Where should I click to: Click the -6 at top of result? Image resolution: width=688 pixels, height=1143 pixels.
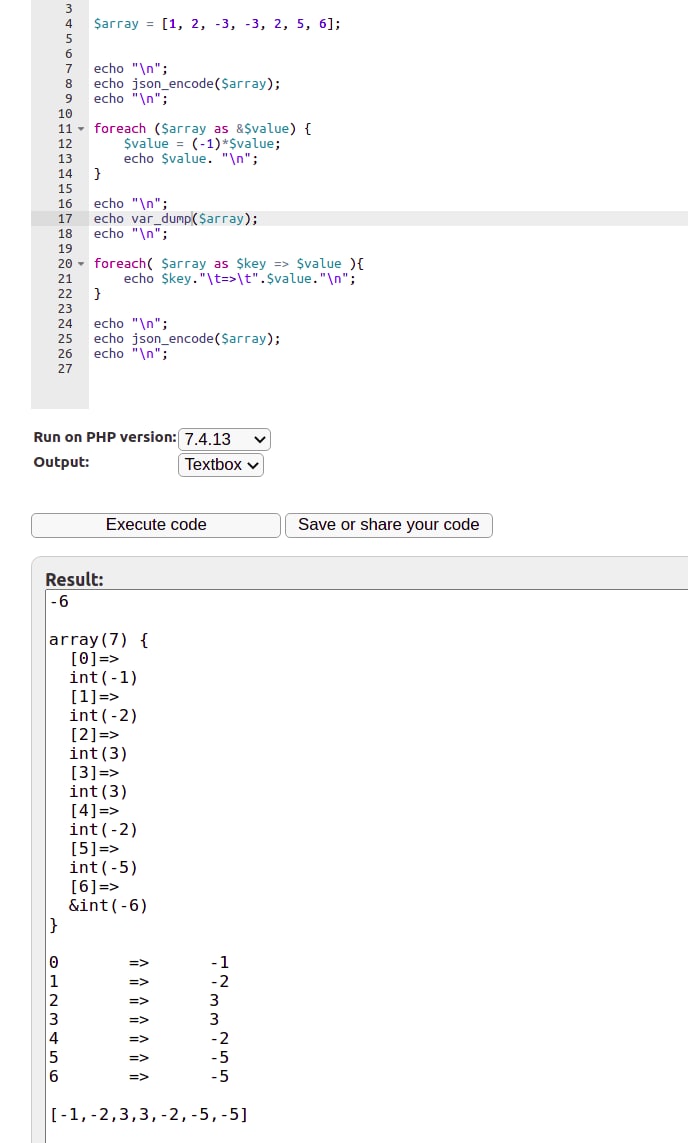[x=59, y=602]
